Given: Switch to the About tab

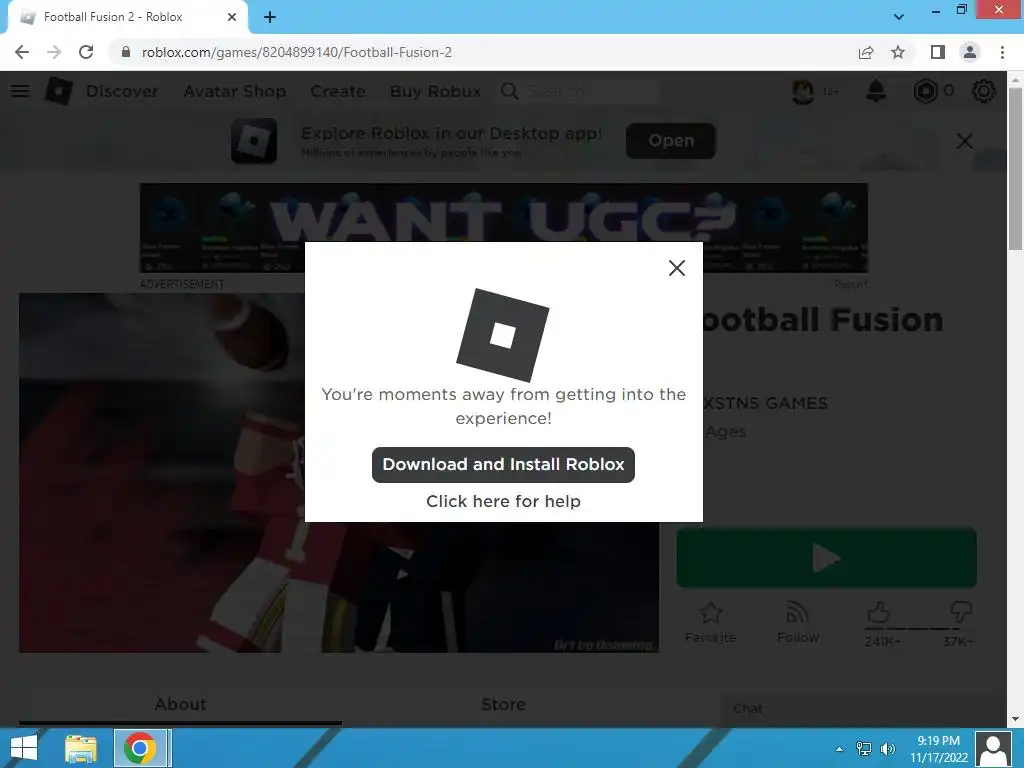Looking at the screenshot, I should [x=180, y=704].
